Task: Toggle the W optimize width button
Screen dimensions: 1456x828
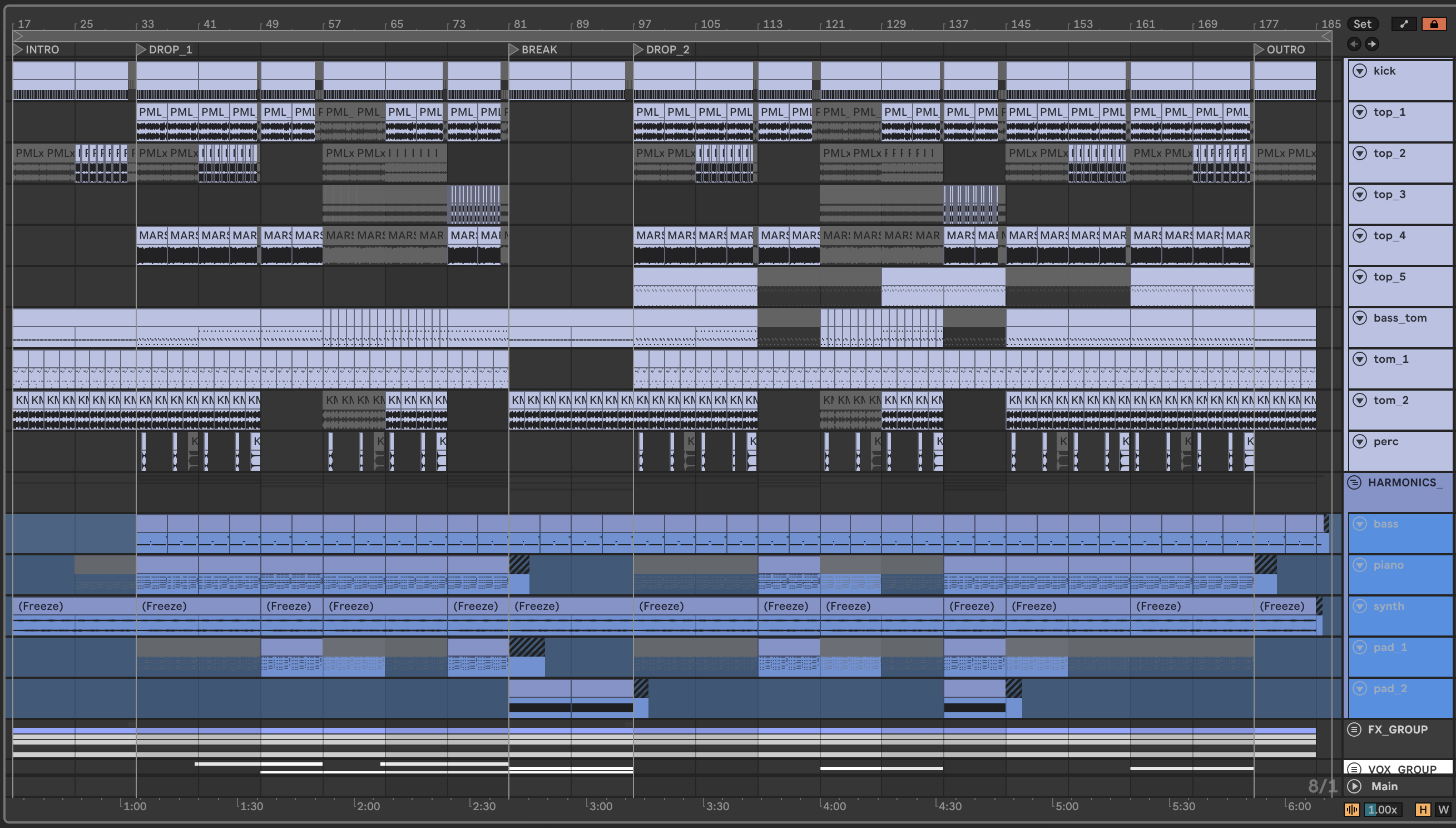Action: [x=1442, y=809]
